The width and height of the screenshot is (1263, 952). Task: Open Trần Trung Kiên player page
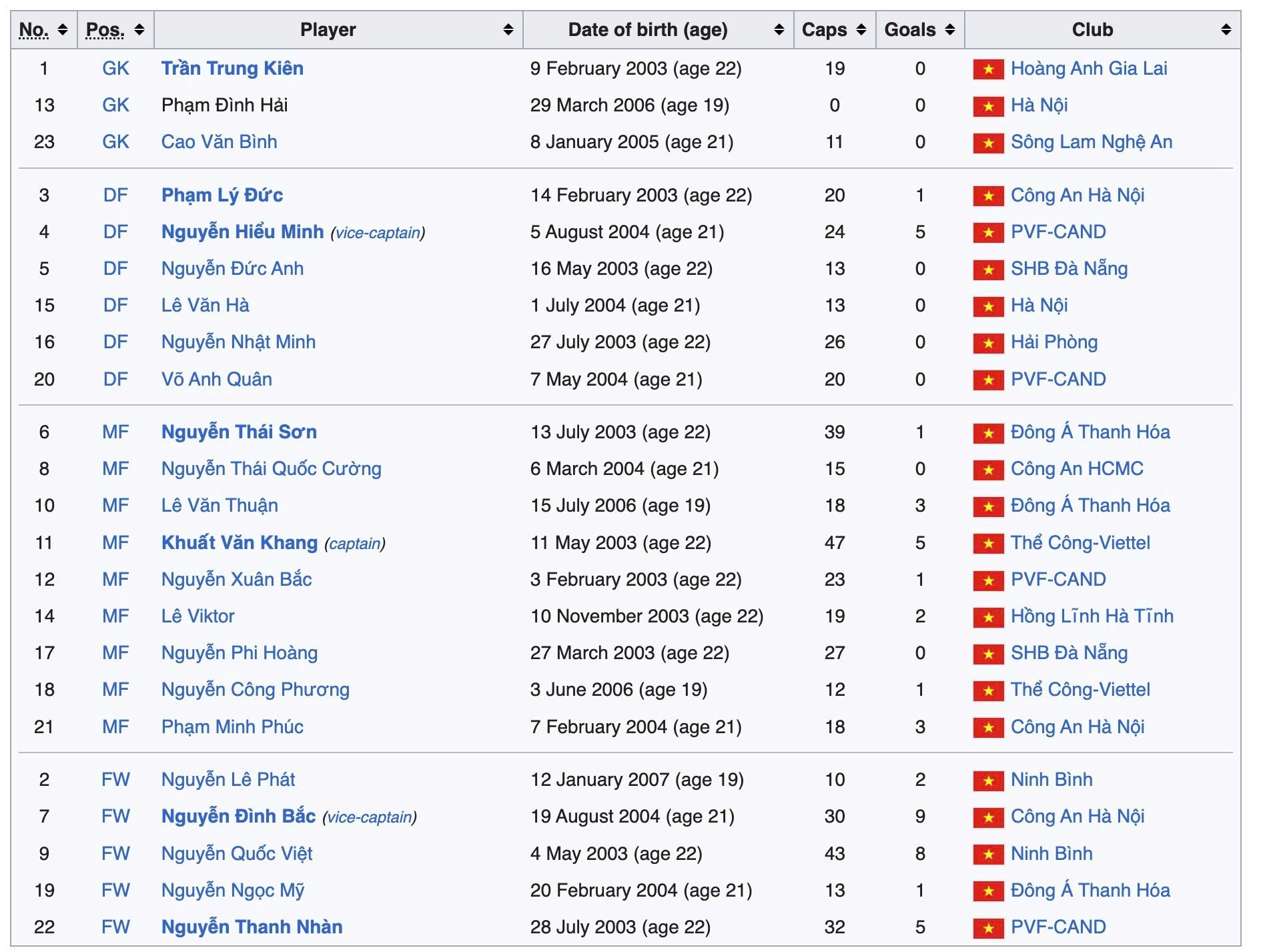(232, 68)
